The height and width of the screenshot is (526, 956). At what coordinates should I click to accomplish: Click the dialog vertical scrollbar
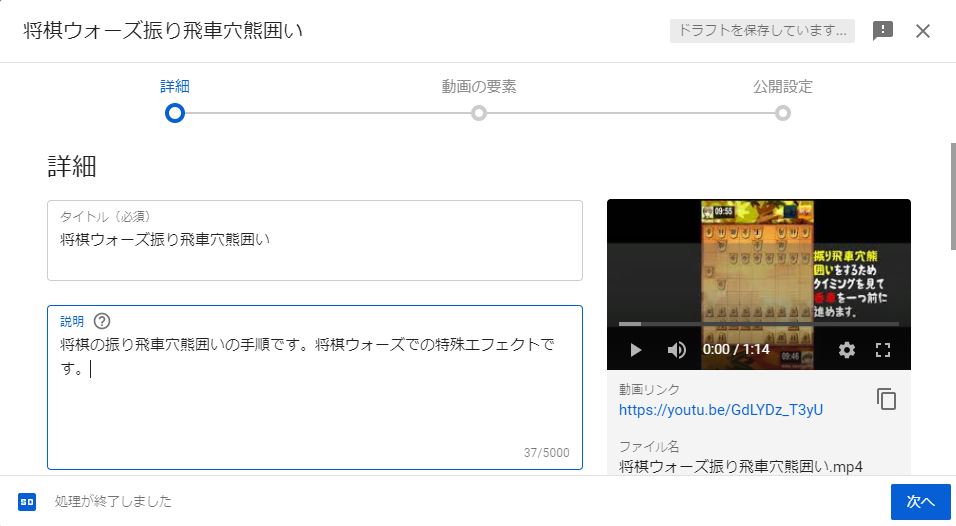[952, 196]
